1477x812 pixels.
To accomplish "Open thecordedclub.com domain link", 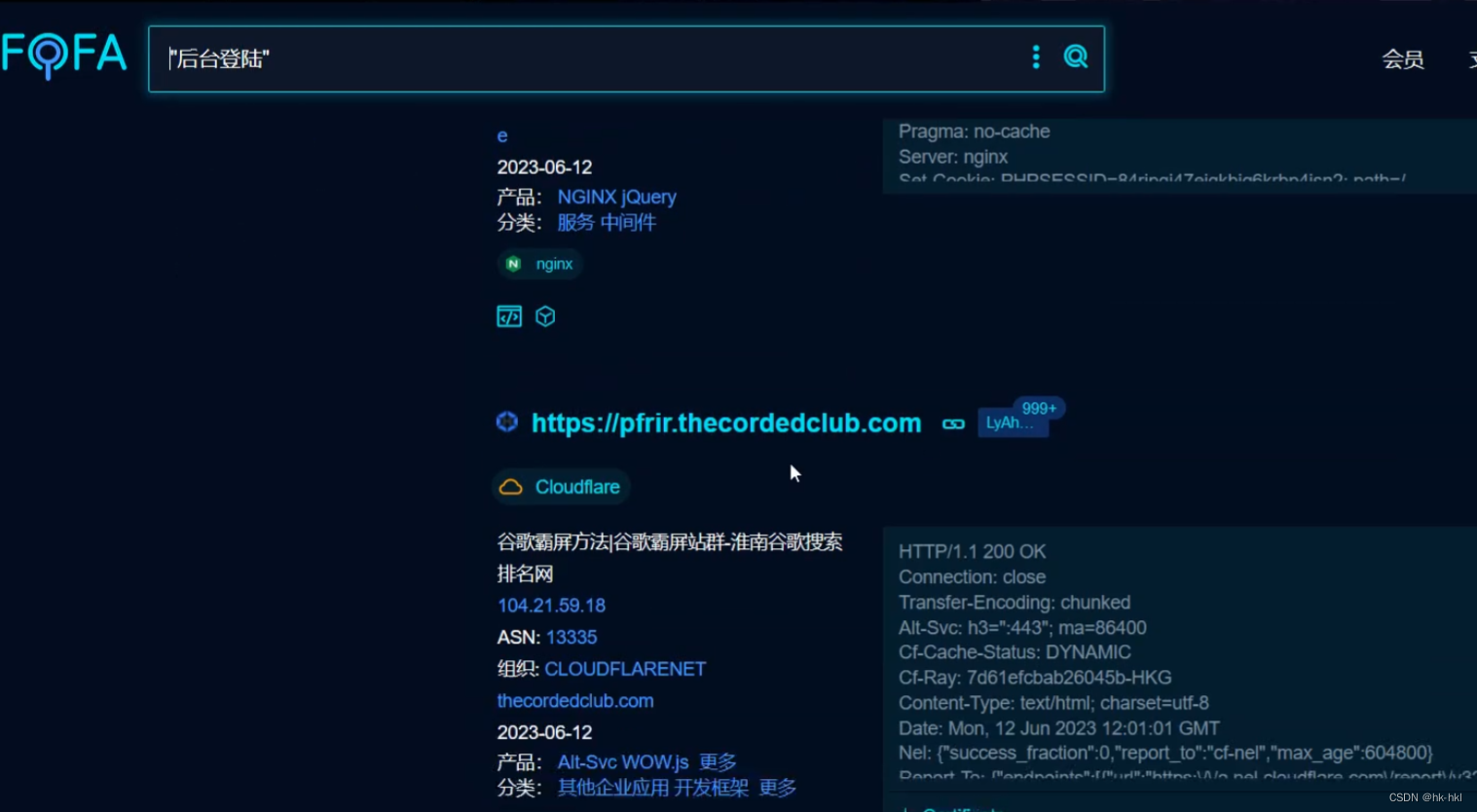I will click(x=575, y=701).
